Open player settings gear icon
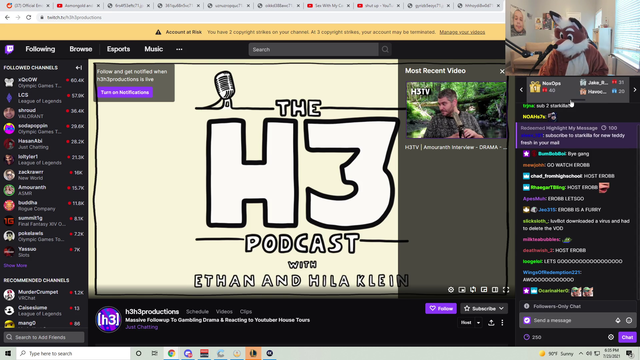Image resolution: width=640 pixels, height=360 pixels. point(451,290)
